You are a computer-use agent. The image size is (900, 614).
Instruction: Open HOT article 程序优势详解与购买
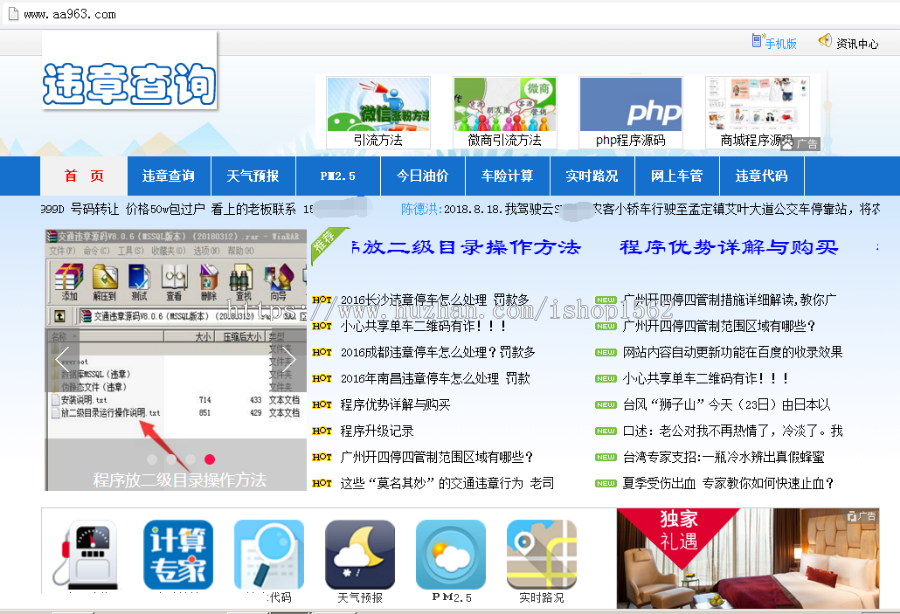coord(395,405)
